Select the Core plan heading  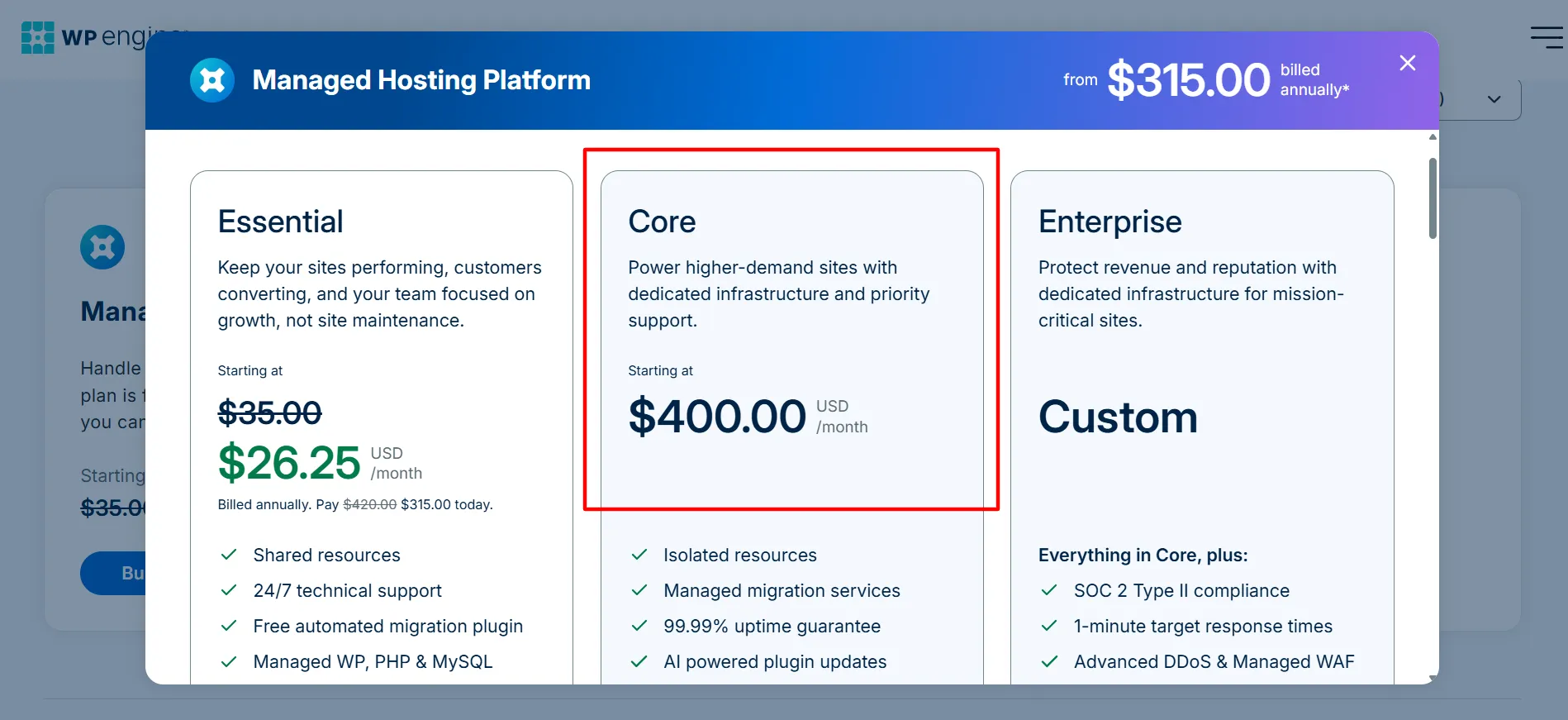click(662, 222)
